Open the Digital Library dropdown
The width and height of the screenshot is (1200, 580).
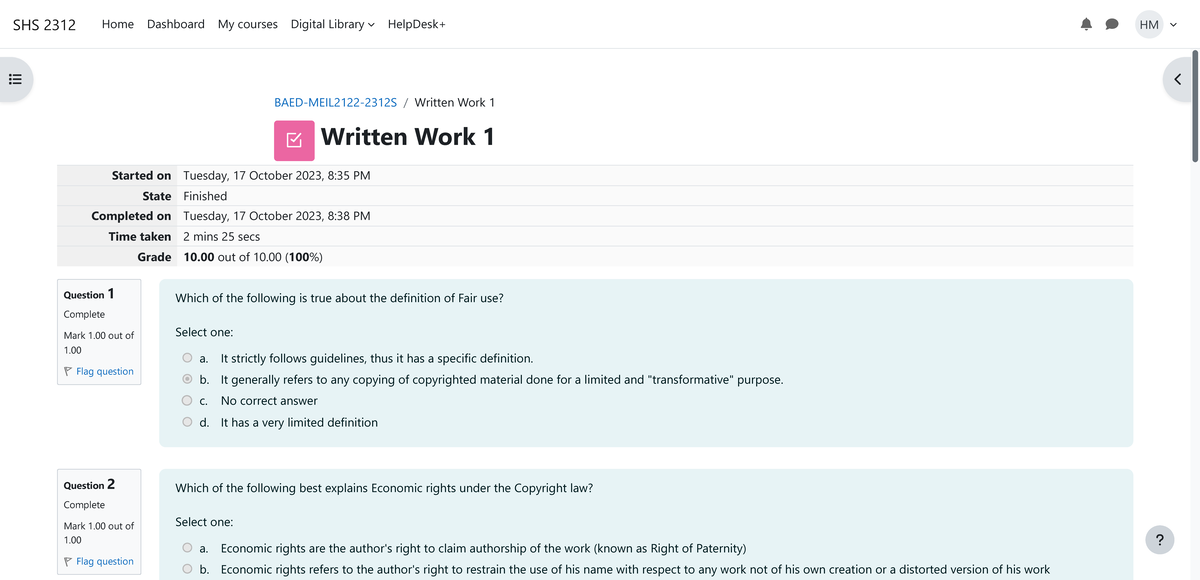click(331, 24)
